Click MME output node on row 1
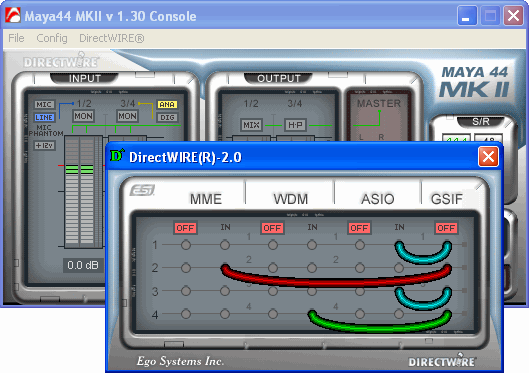Screen dimensions: 529x373 [x=186, y=245]
